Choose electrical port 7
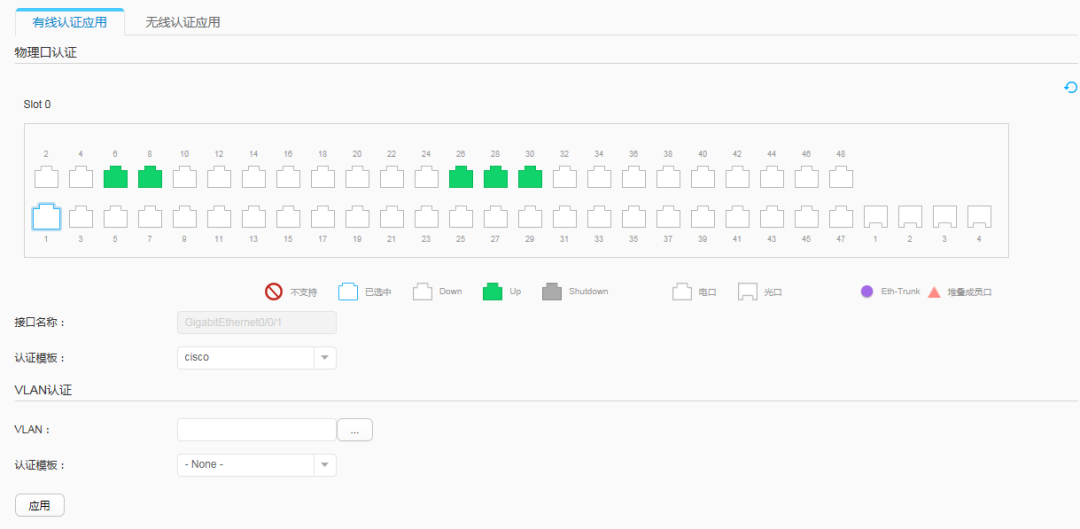The width and height of the screenshot is (1080, 529). (150, 217)
